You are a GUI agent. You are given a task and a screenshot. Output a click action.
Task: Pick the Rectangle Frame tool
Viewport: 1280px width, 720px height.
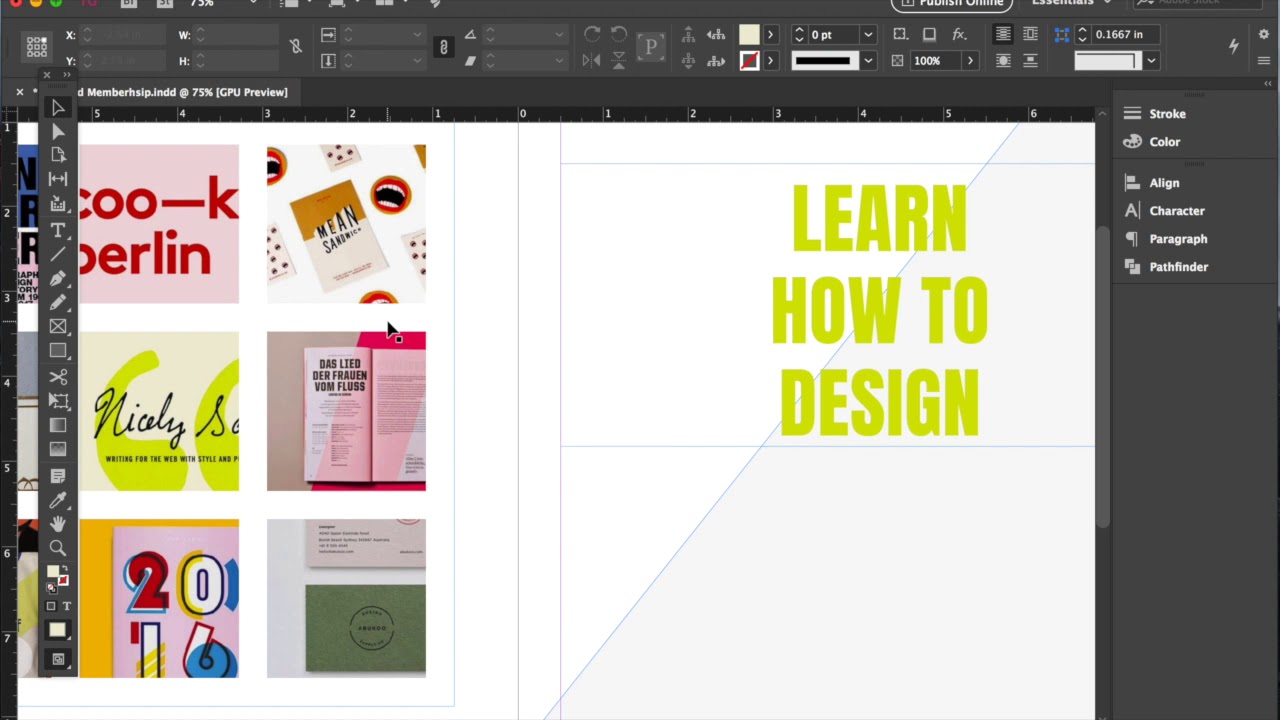(58, 326)
